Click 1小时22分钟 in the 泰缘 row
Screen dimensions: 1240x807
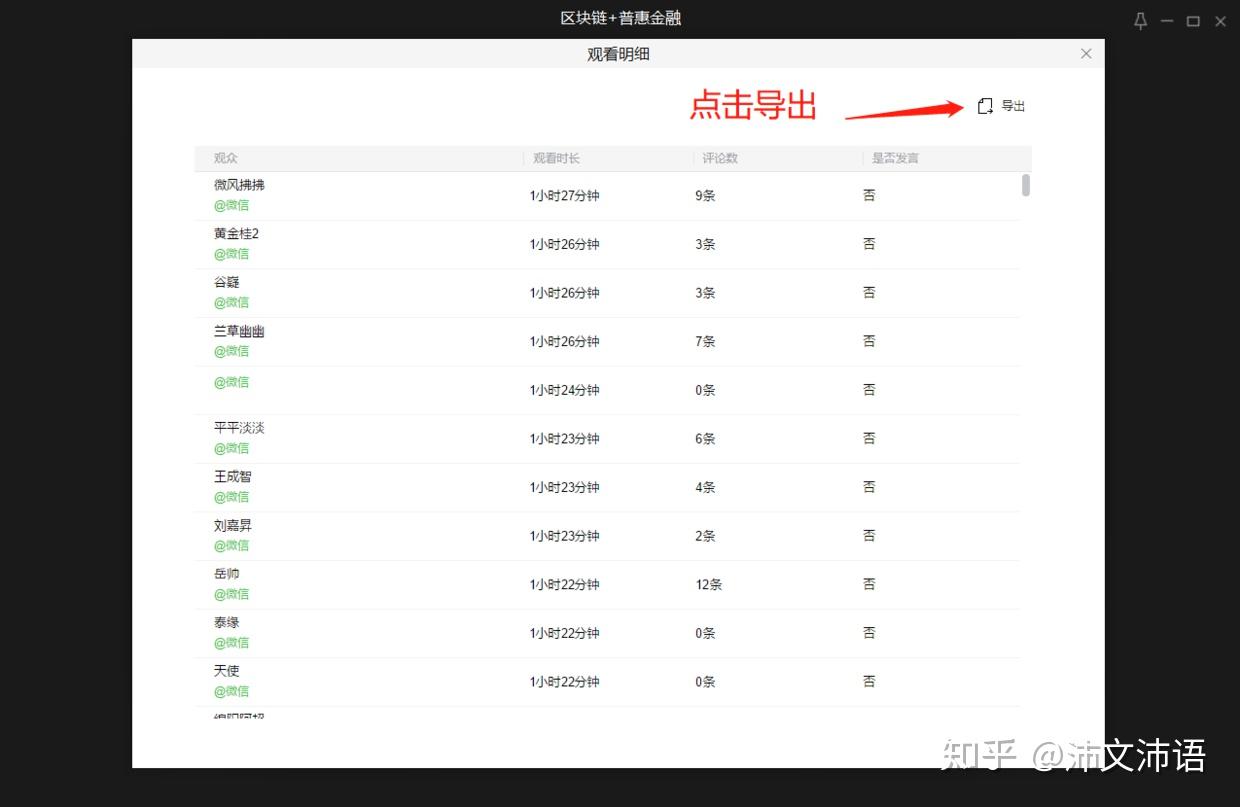coord(565,633)
